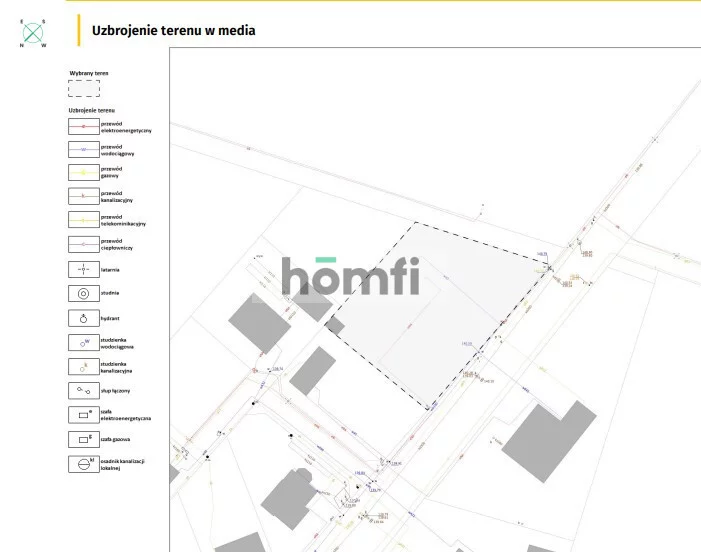701x552 pixels.
Task: Click the przewód gazowy line swatch
Action: pos(83,173)
